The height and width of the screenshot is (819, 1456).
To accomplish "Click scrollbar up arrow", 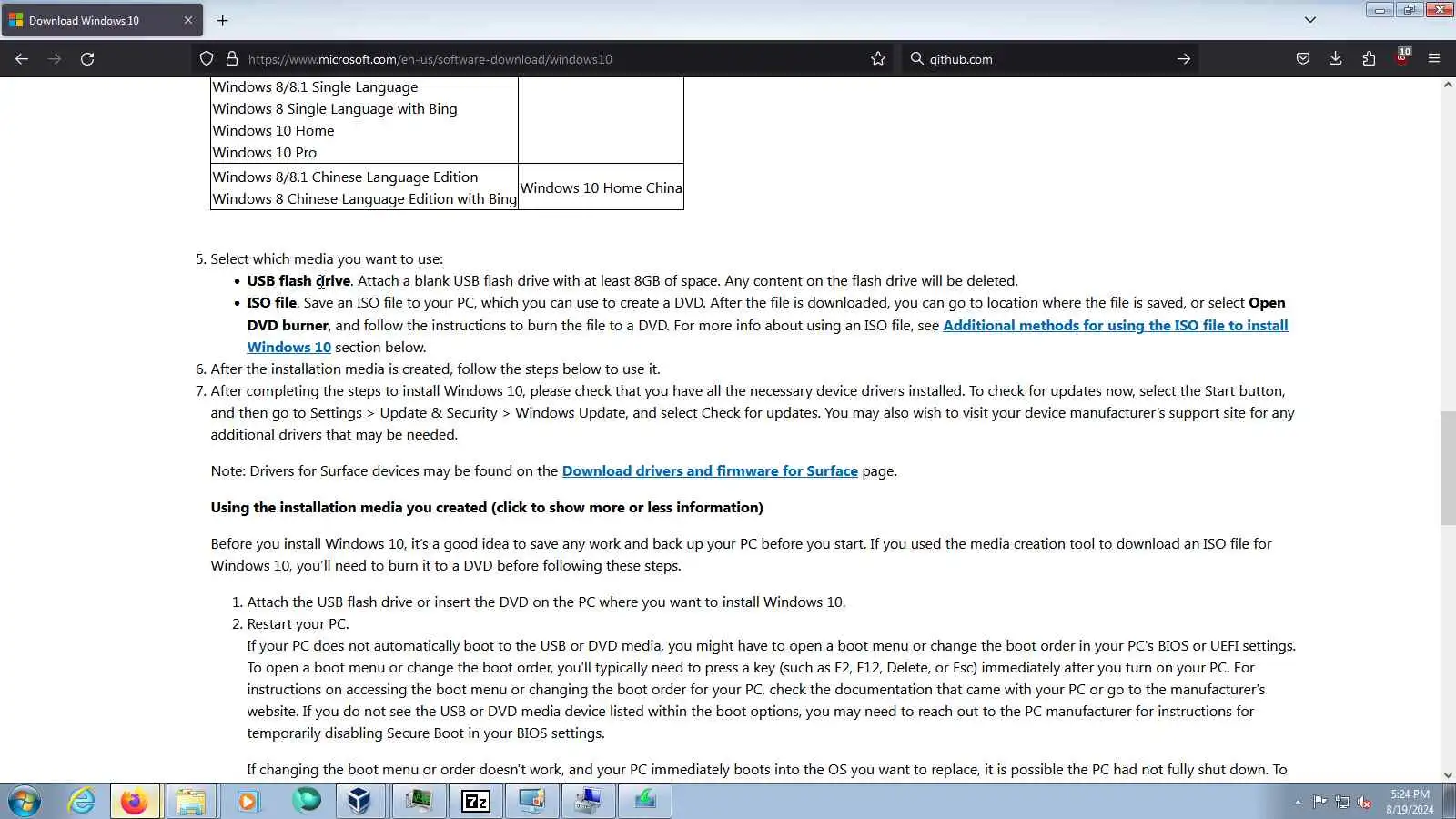I will tap(1448, 85).
